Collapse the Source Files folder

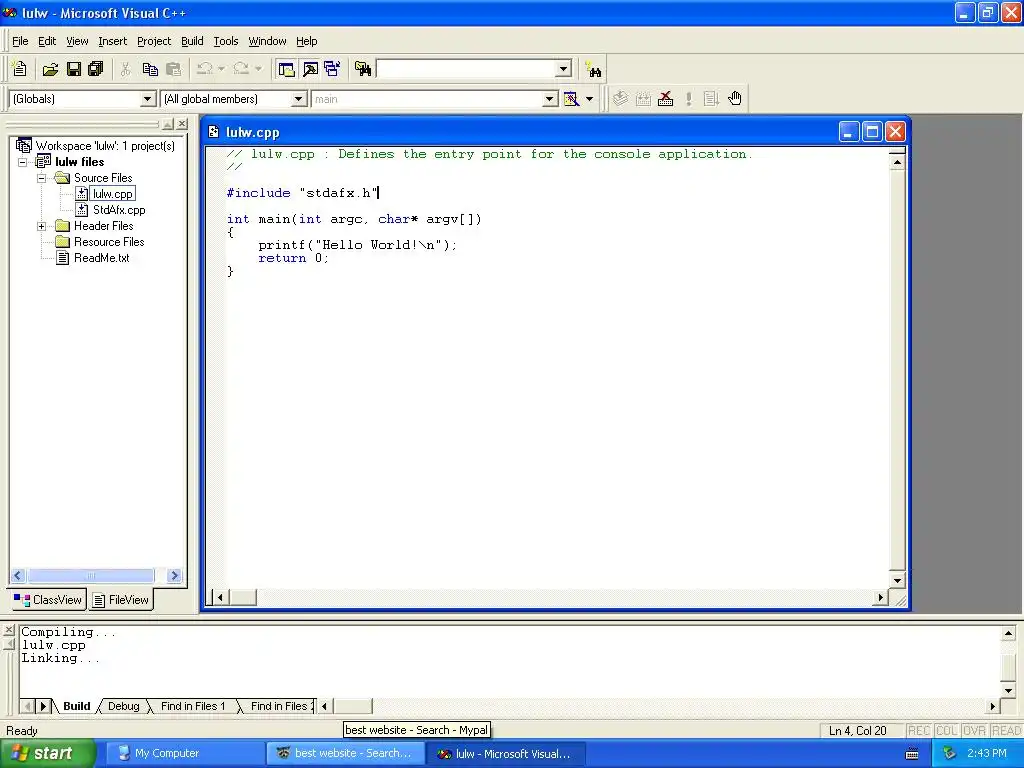point(41,178)
